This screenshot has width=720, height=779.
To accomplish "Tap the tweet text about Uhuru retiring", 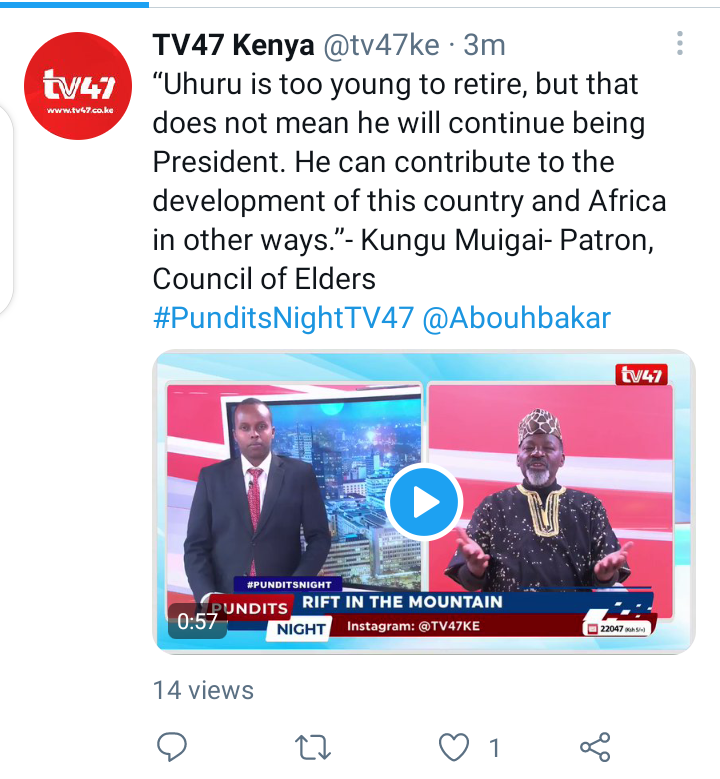I will (x=409, y=181).
